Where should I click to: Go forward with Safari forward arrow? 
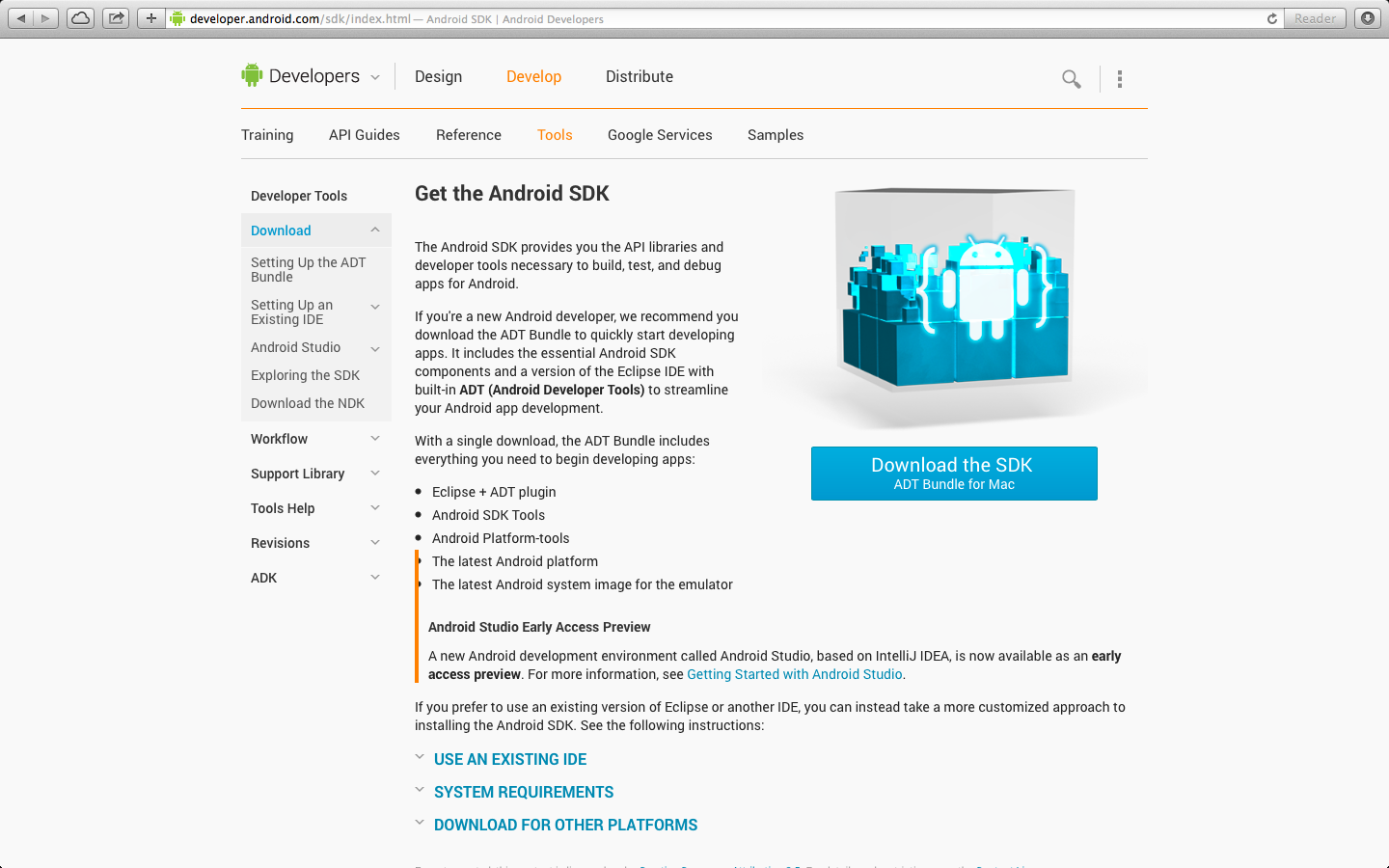point(45,18)
